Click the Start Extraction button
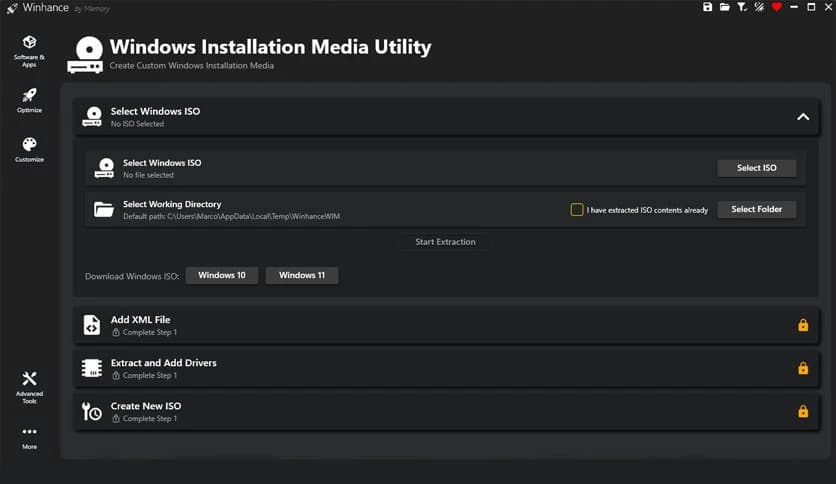Screen dimensions: 836x484 [x=445, y=242]
